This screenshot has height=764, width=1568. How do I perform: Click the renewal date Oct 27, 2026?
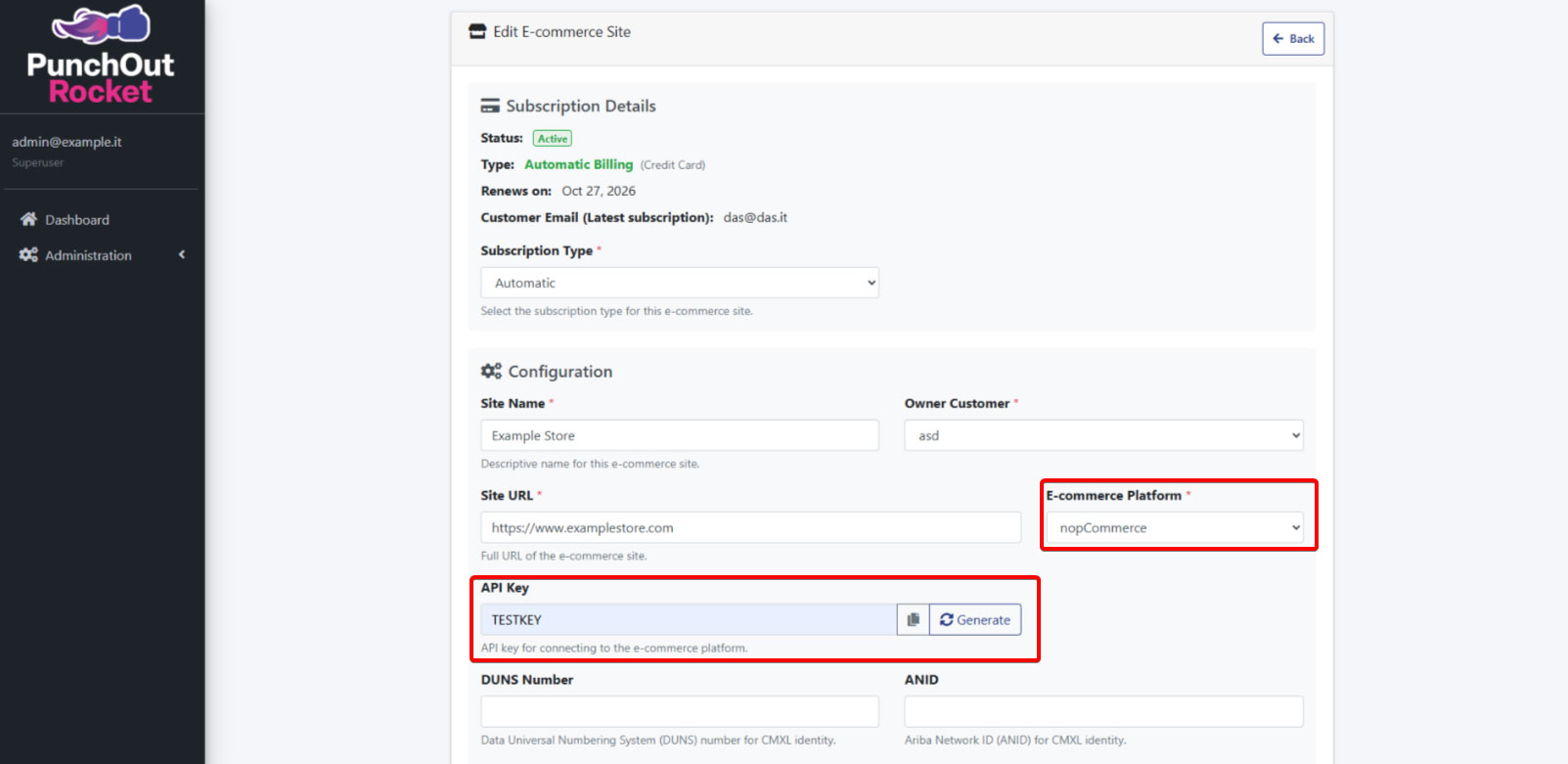[x=599, y=191]
